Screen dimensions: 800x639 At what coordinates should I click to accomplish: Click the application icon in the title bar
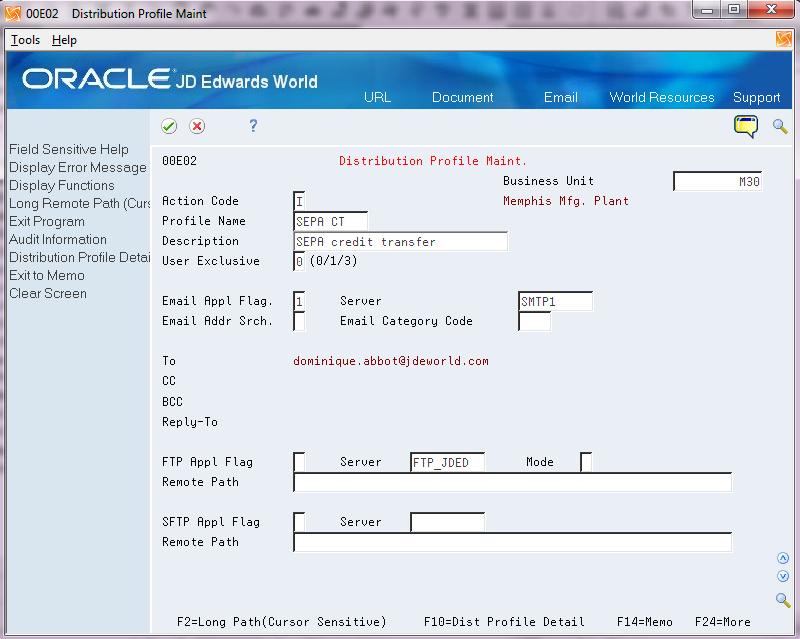(13, 13)
